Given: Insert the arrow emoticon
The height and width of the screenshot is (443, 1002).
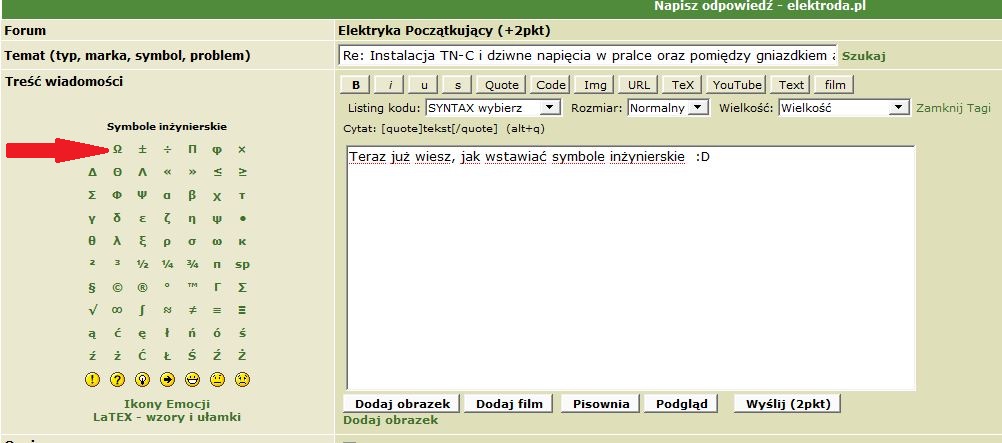Looking at the screenshot, I should point(167,380).
